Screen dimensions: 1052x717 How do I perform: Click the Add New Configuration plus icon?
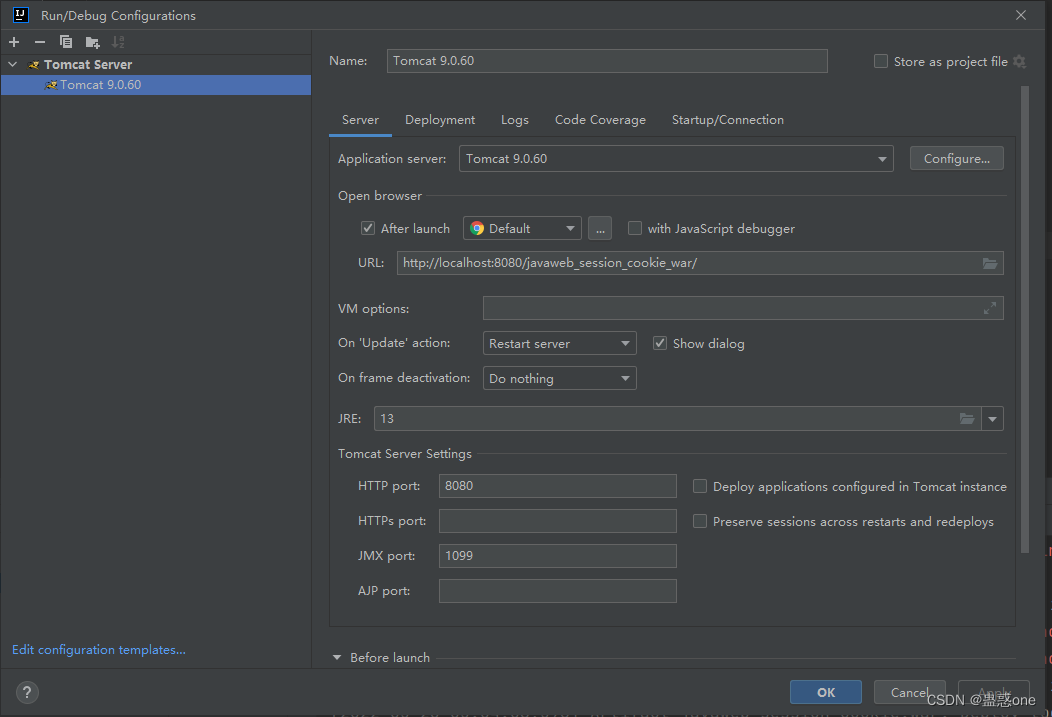[x=14, y=42]
